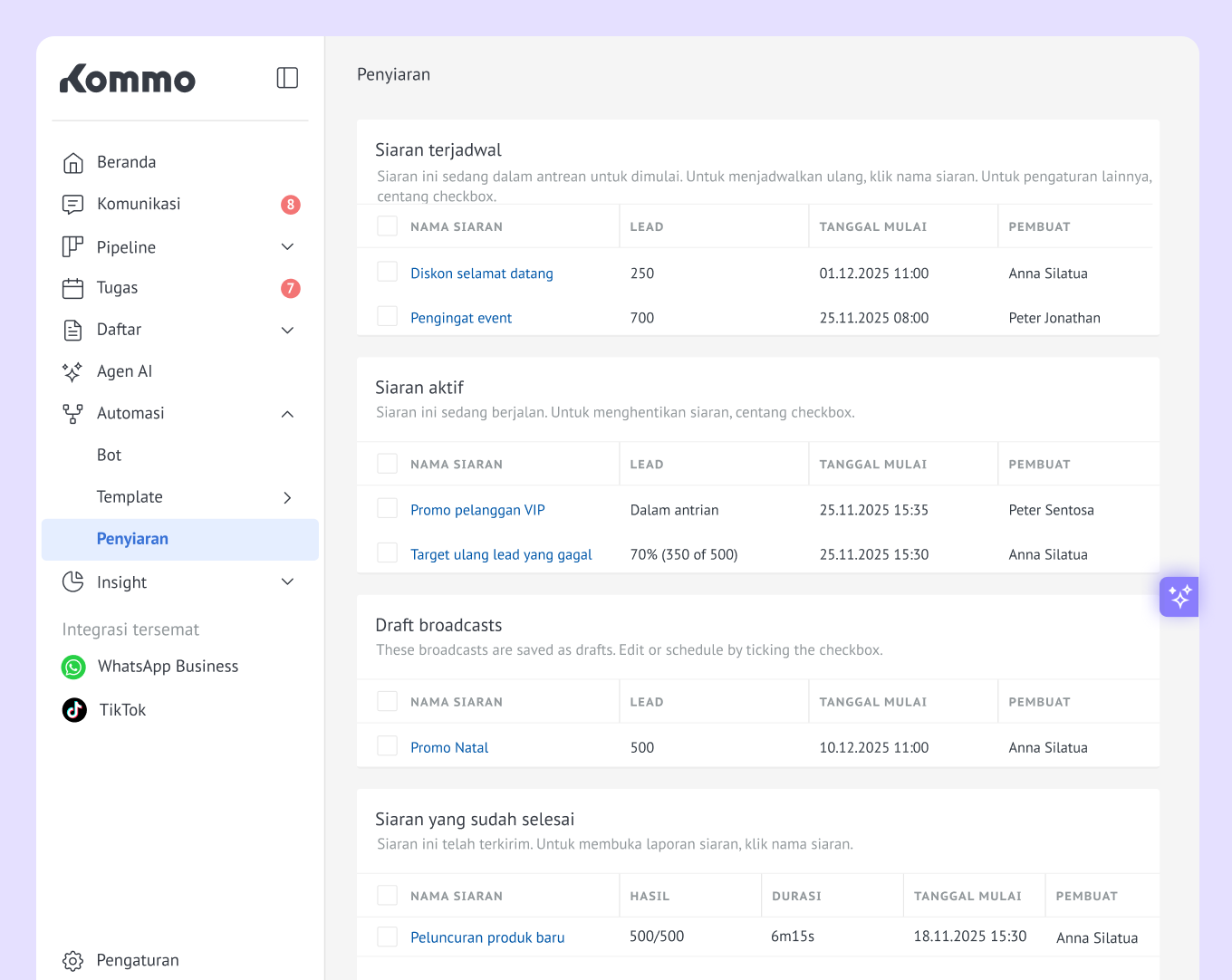Viewport: 1232px width, 980px height.
Task: Expand the Pipeline menu chevron
Action: [287, 247]
